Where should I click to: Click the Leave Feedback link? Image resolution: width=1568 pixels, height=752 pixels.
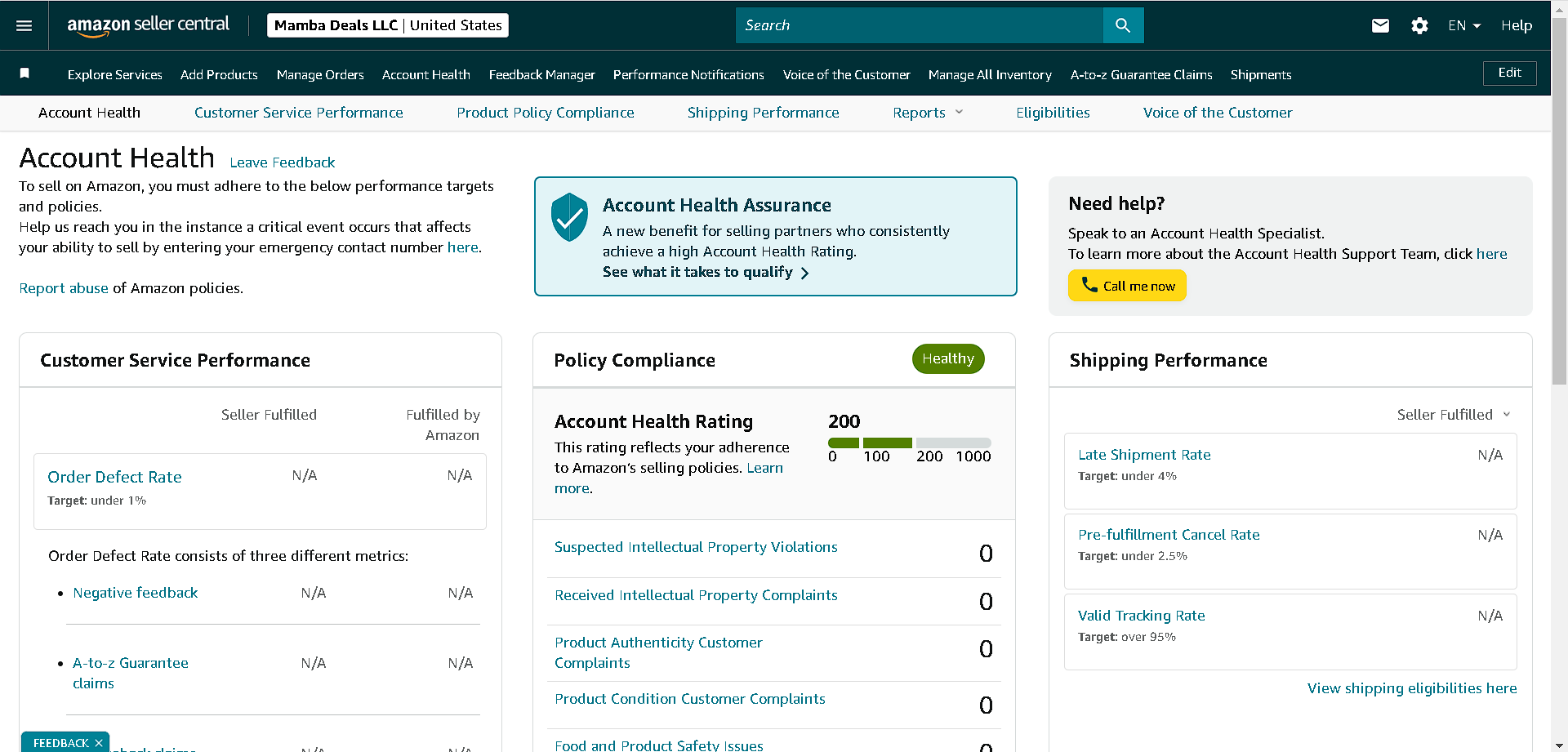tap(283, 162)
